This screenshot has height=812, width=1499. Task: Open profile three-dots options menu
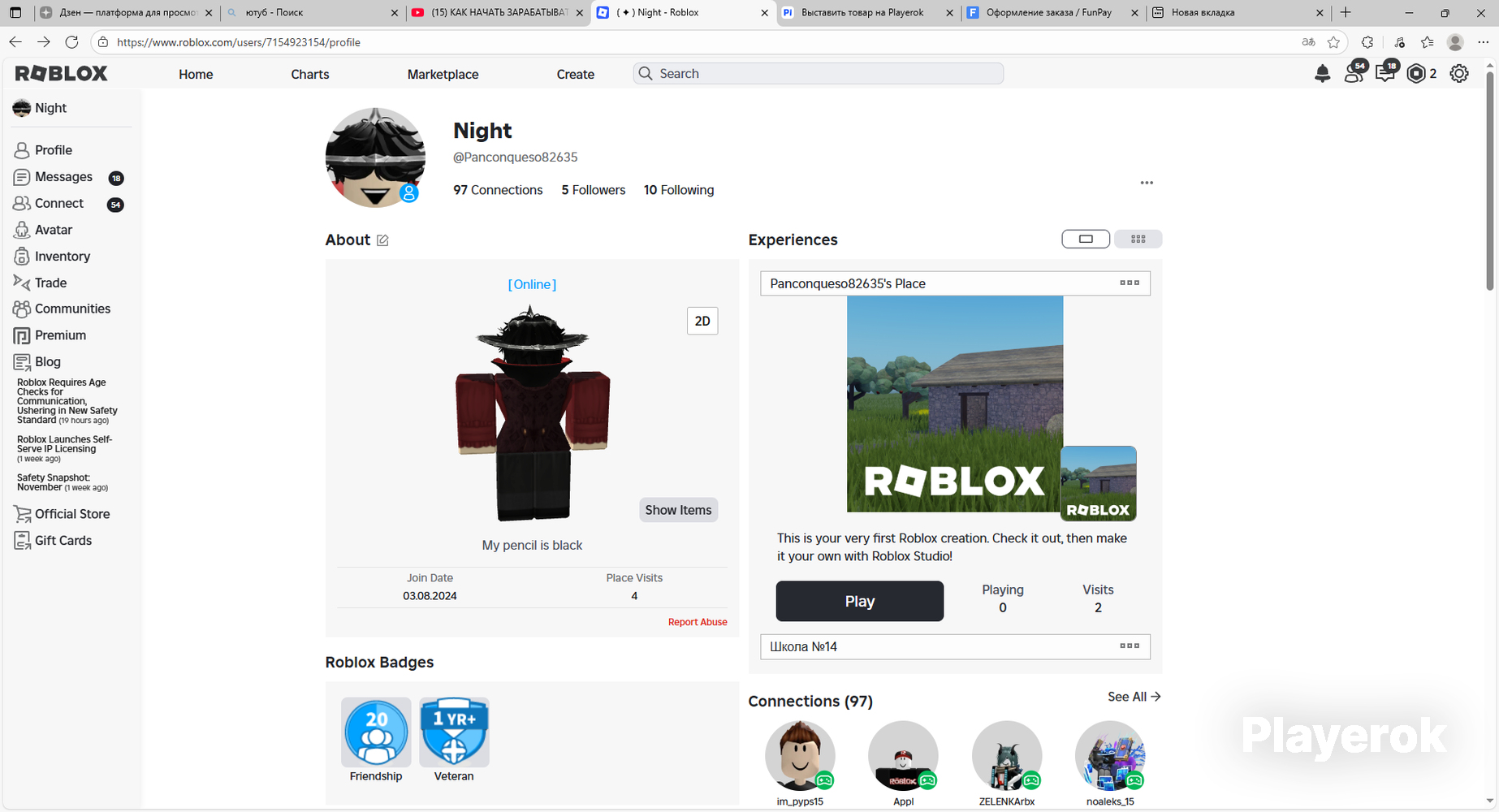(x=1147, y=183)
